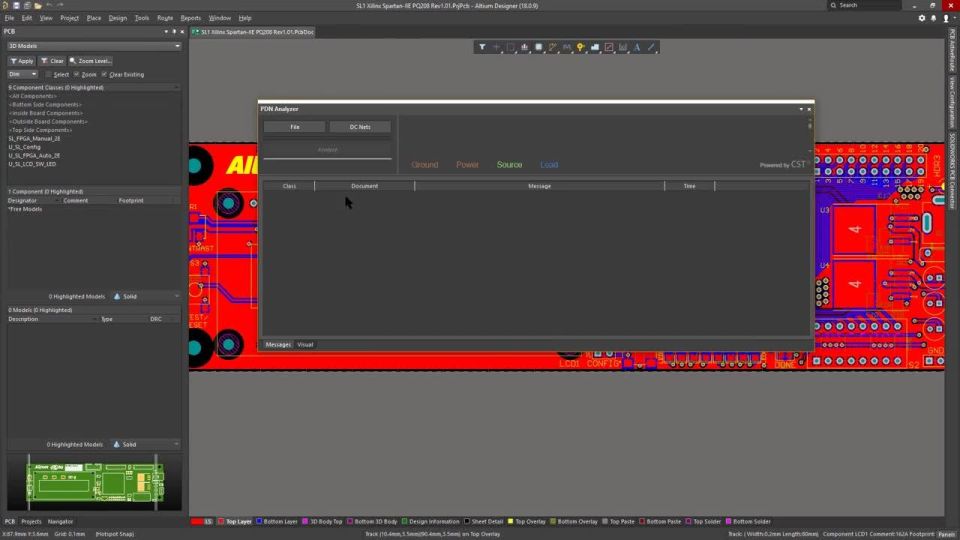Open the dimension tool icon
The height and width of the screenshot is (540, 960).
pyautogui.click(x=623, y=47)
